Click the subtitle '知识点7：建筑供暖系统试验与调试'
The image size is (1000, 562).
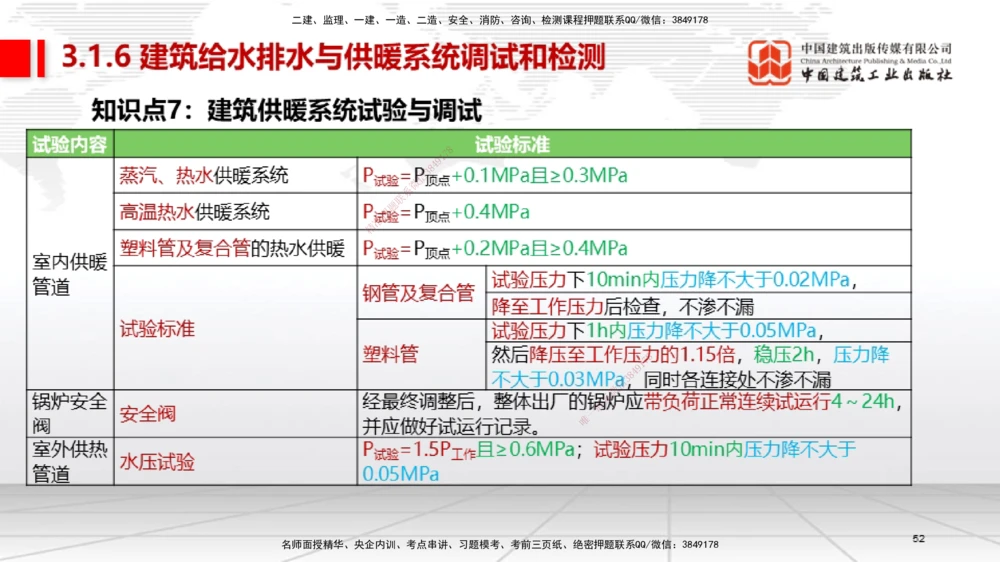tap(286, 110)
